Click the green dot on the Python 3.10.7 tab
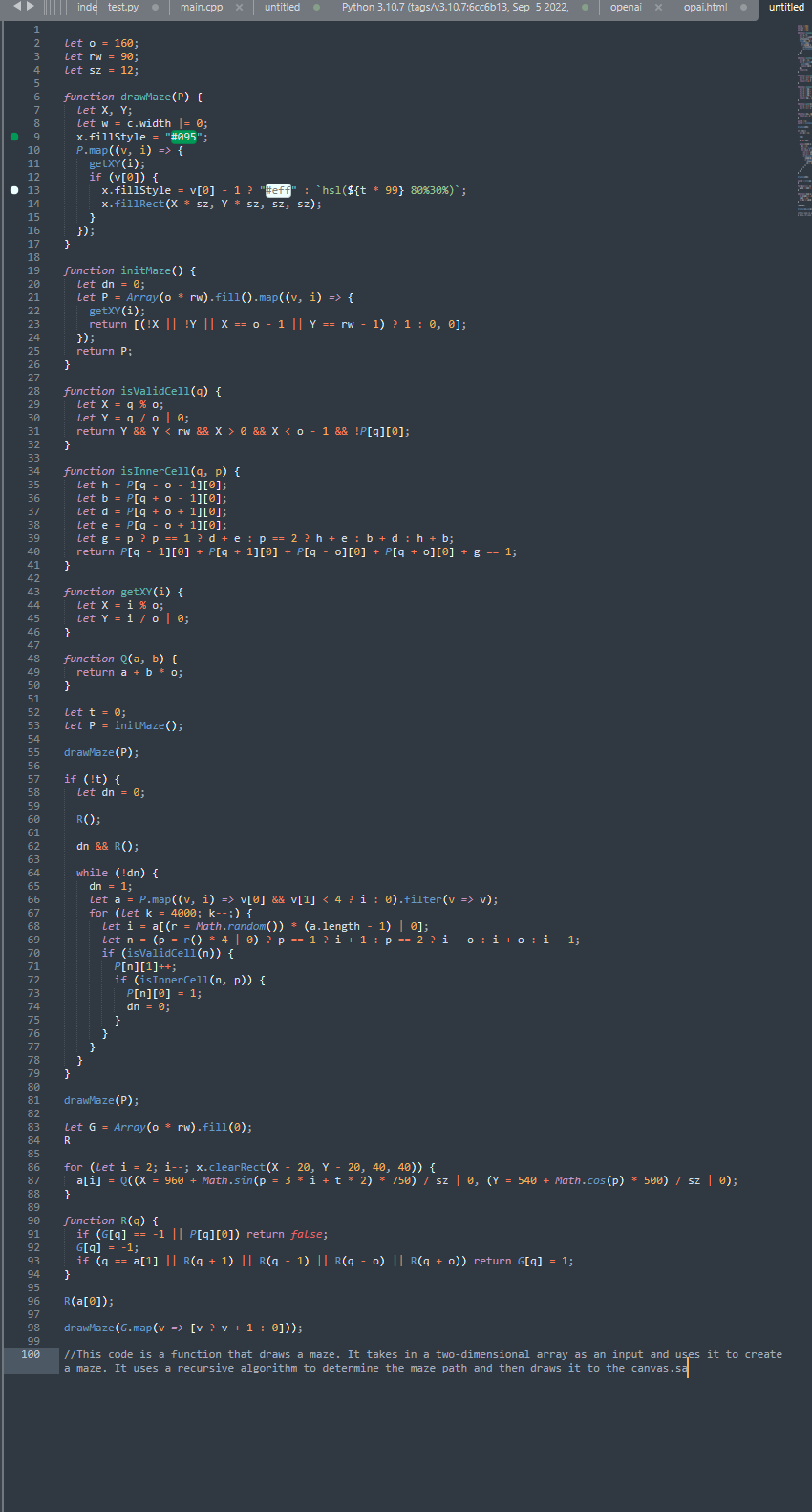812x1512 pixels. click(584, 7)
